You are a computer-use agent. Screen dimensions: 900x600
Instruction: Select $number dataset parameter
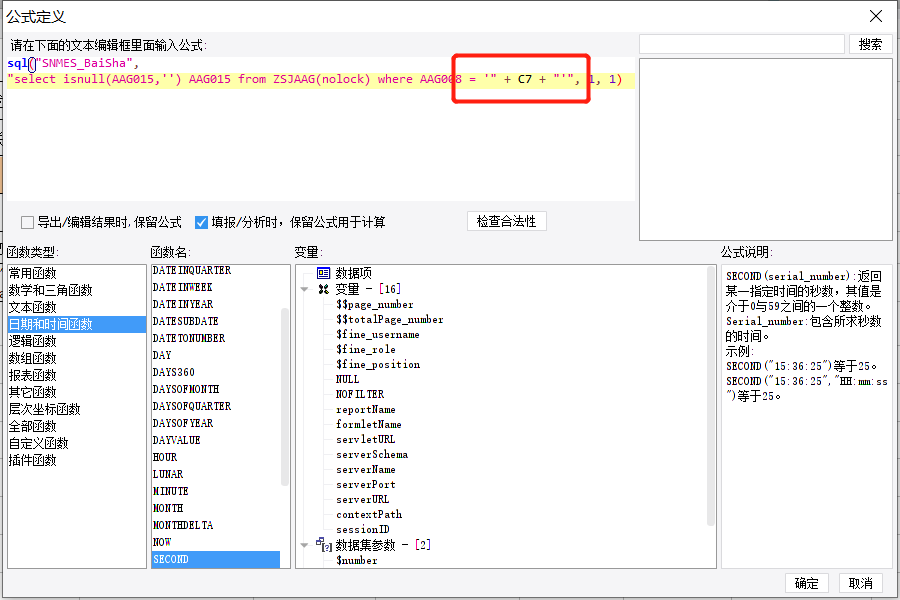click(357, 560)
